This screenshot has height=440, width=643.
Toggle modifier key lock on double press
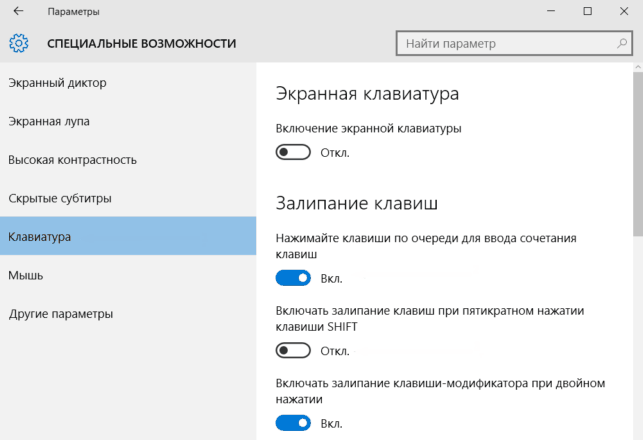pyautogui.click(x=293, y=423)
